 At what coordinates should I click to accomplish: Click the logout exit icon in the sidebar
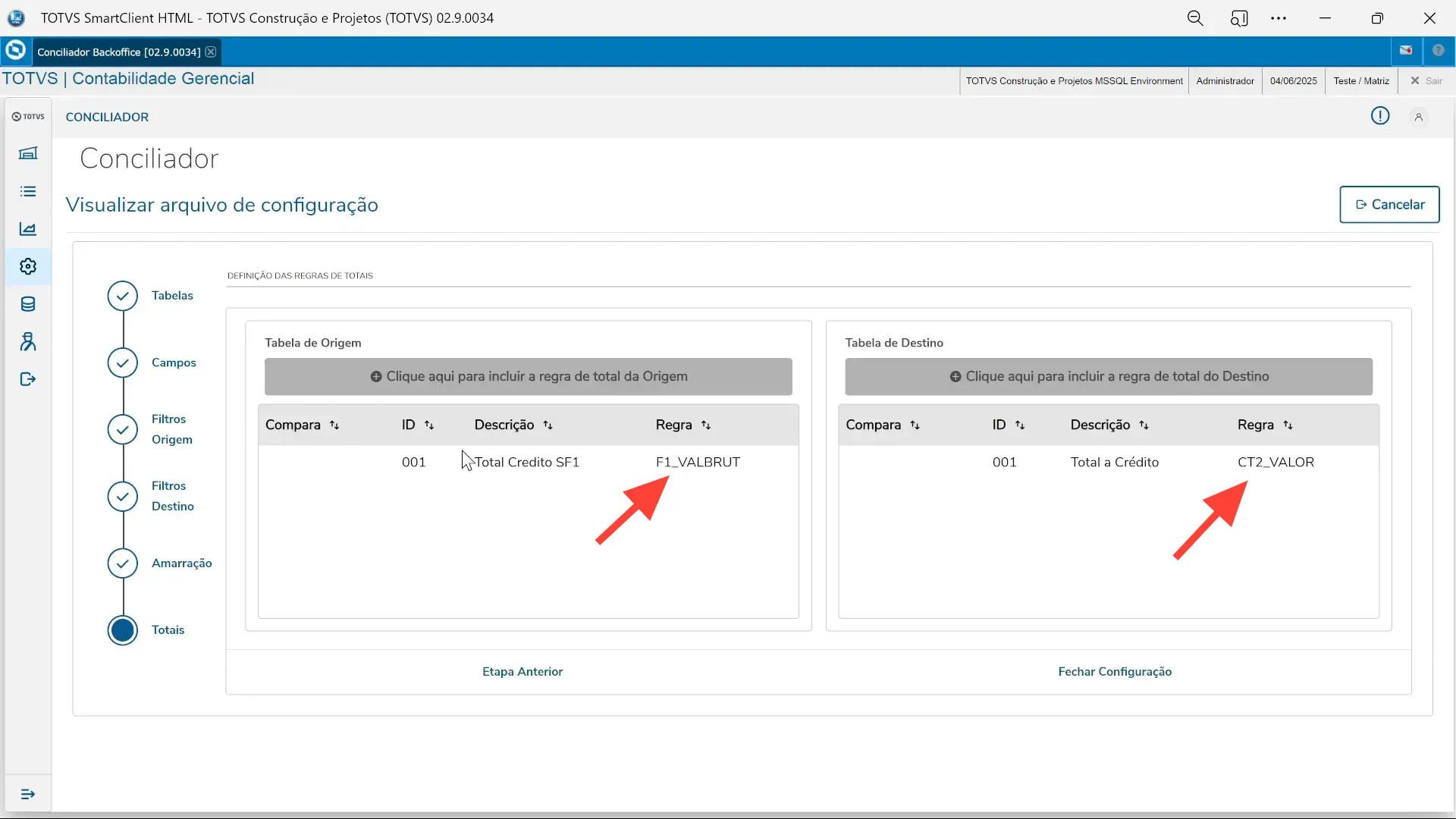[28, 379]
